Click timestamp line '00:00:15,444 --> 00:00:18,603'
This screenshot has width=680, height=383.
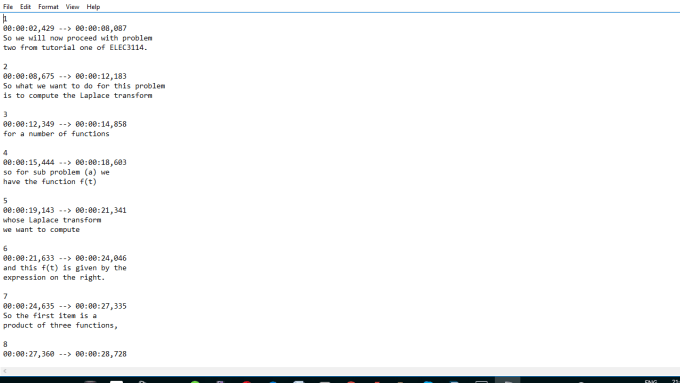point(65,162)
